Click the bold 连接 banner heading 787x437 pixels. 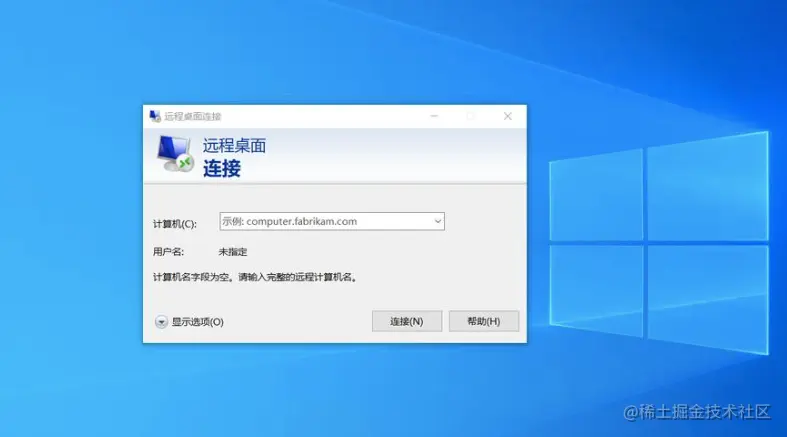(222, 169)
